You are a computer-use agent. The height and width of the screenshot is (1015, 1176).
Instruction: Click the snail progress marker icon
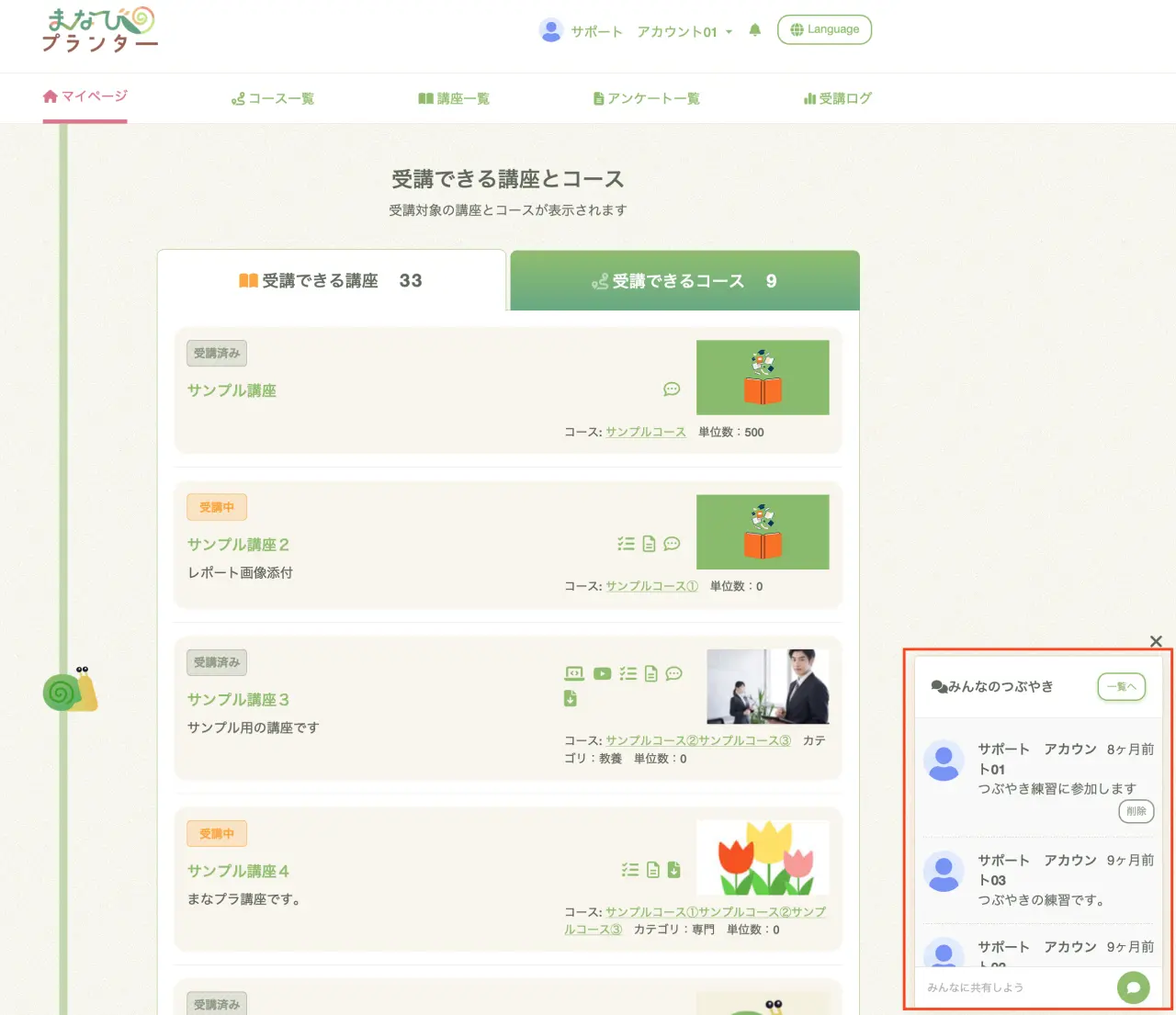(x=70, y=691)
